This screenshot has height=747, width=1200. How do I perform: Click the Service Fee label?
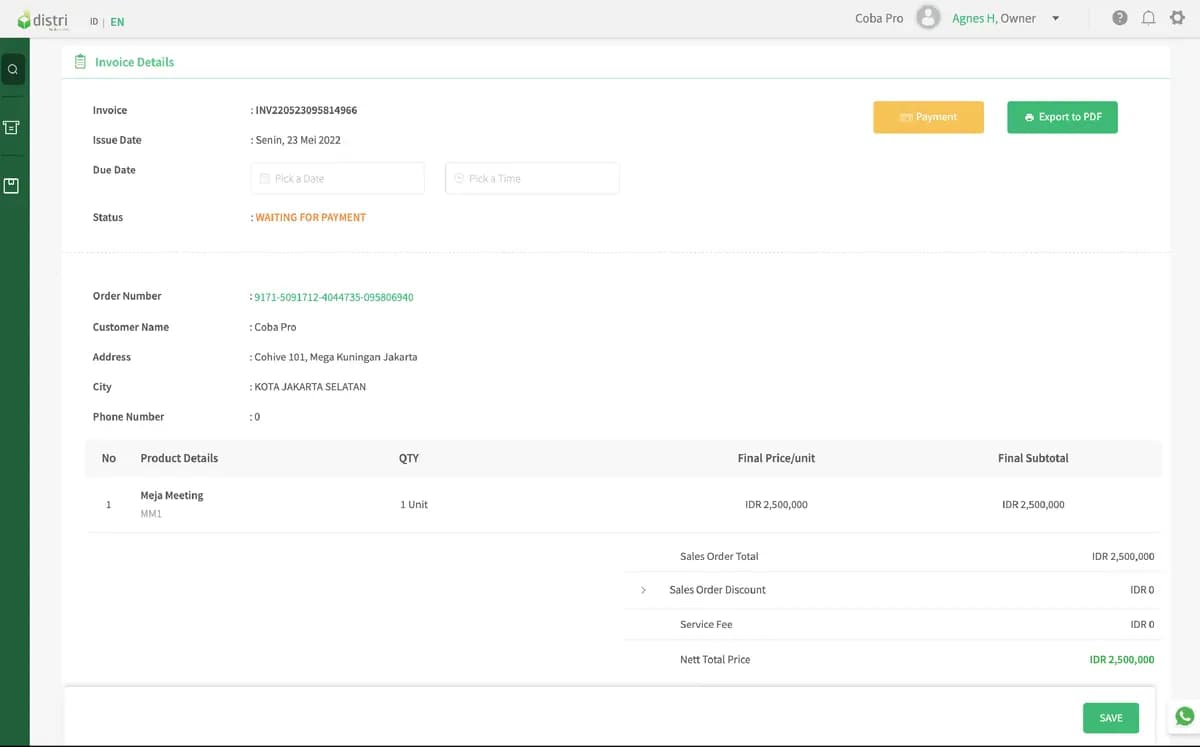coord(706,625)
